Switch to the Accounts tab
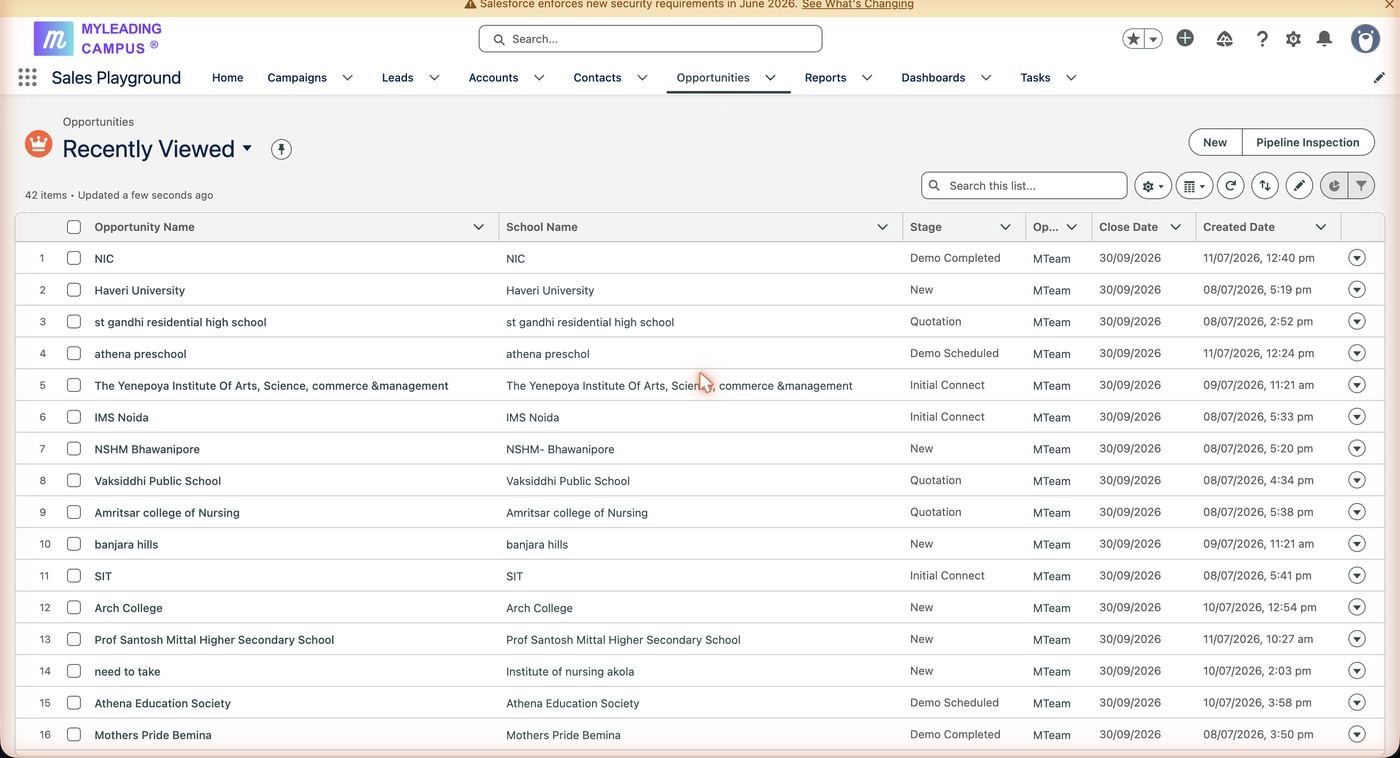 tap(493, 77)
